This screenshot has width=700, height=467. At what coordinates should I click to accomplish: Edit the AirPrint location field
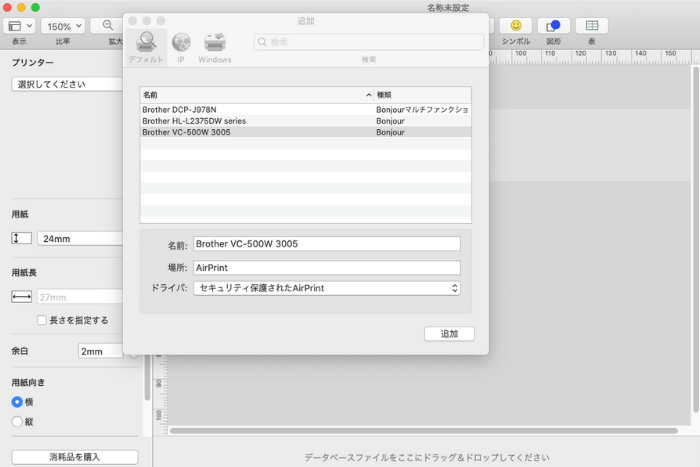pos(327,267)
